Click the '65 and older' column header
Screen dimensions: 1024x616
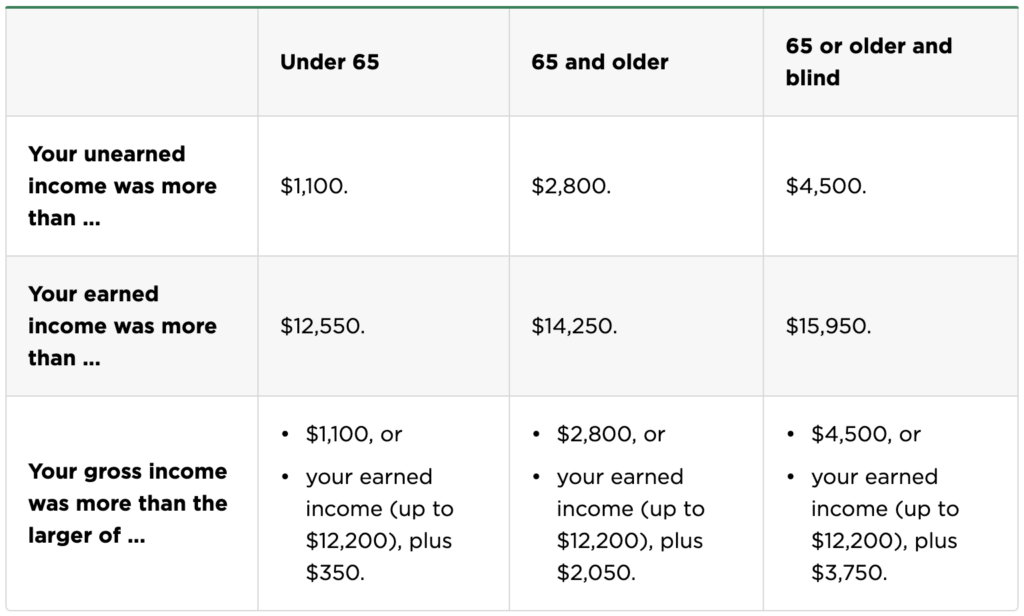(600, 62)
